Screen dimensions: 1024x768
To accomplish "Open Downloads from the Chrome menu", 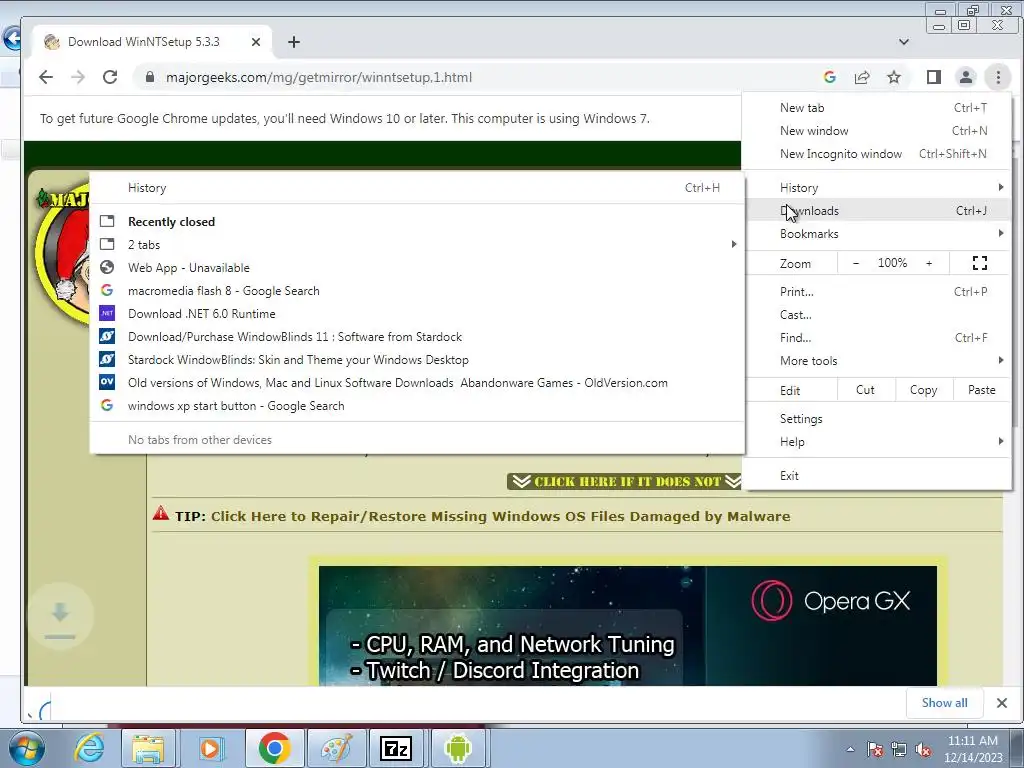I will pos(877,210).
